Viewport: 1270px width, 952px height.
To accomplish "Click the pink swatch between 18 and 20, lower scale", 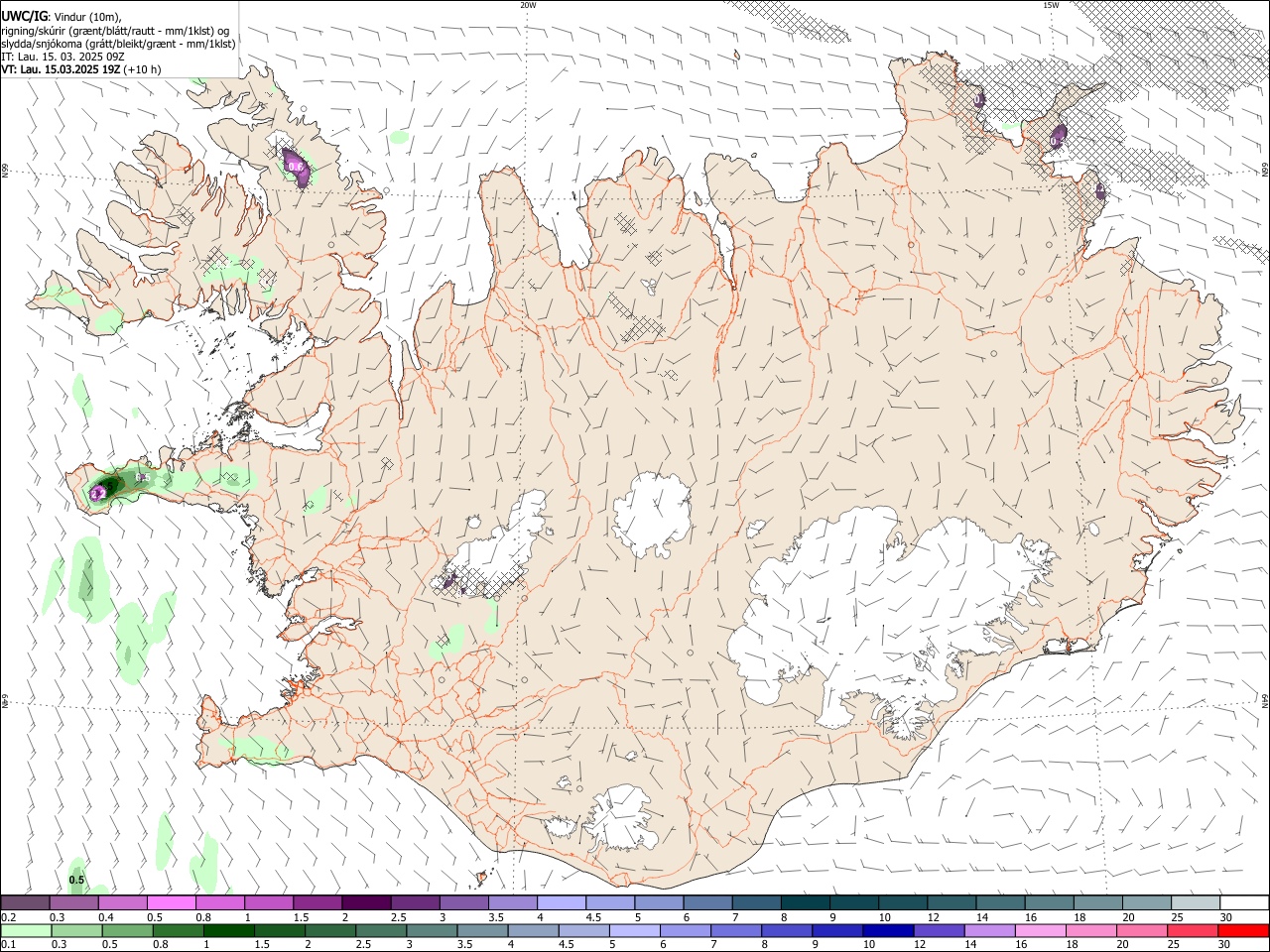I will point(1091,931).
